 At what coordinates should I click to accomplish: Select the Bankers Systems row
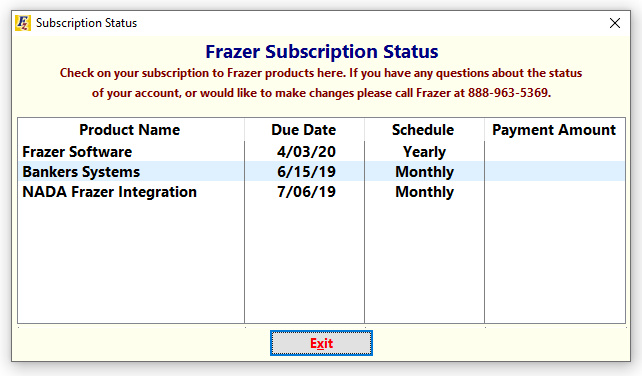click(321, 171)
